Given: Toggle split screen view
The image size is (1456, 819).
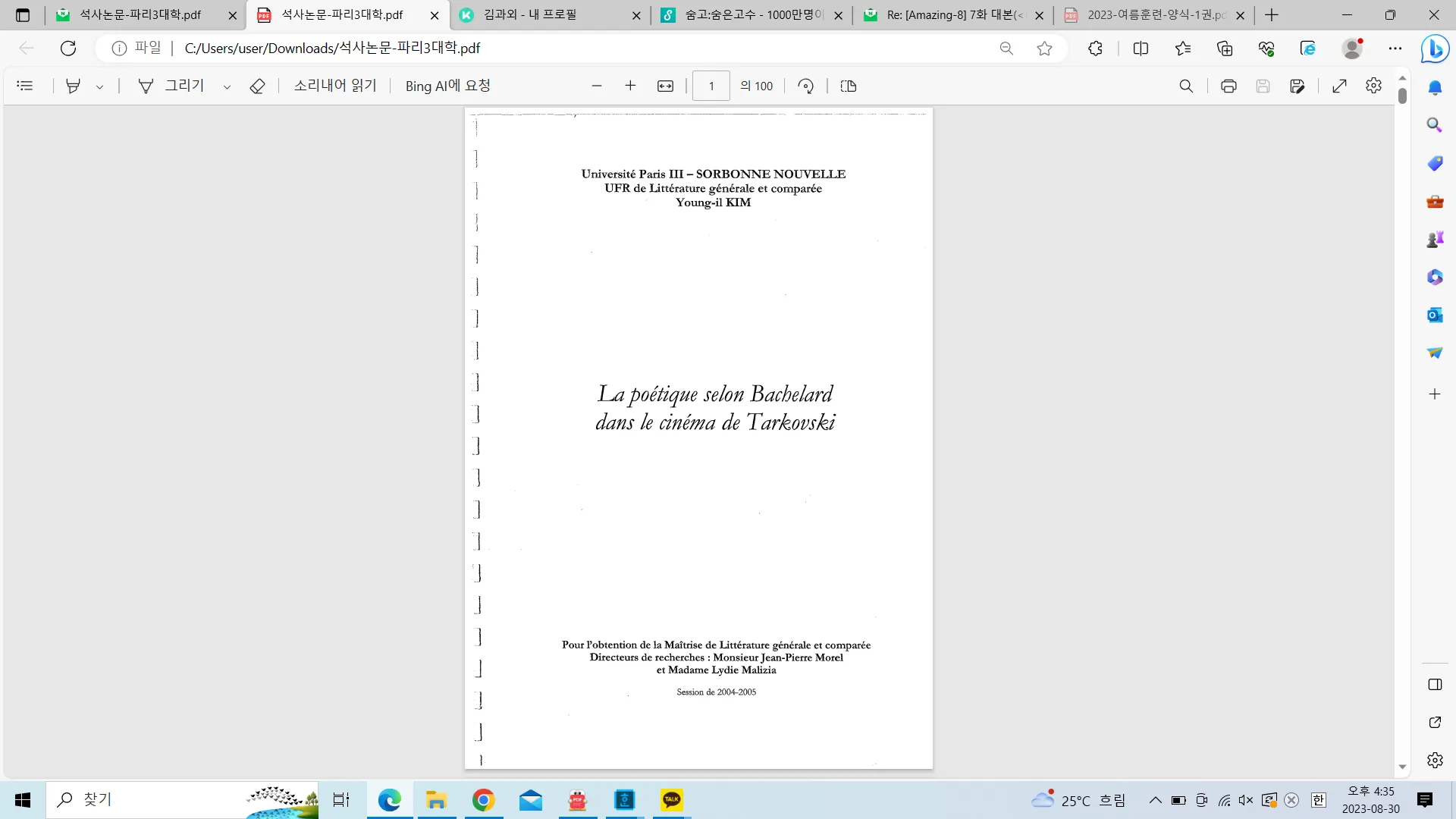Looking at the screenshot, I should [x=1141, y=49].
